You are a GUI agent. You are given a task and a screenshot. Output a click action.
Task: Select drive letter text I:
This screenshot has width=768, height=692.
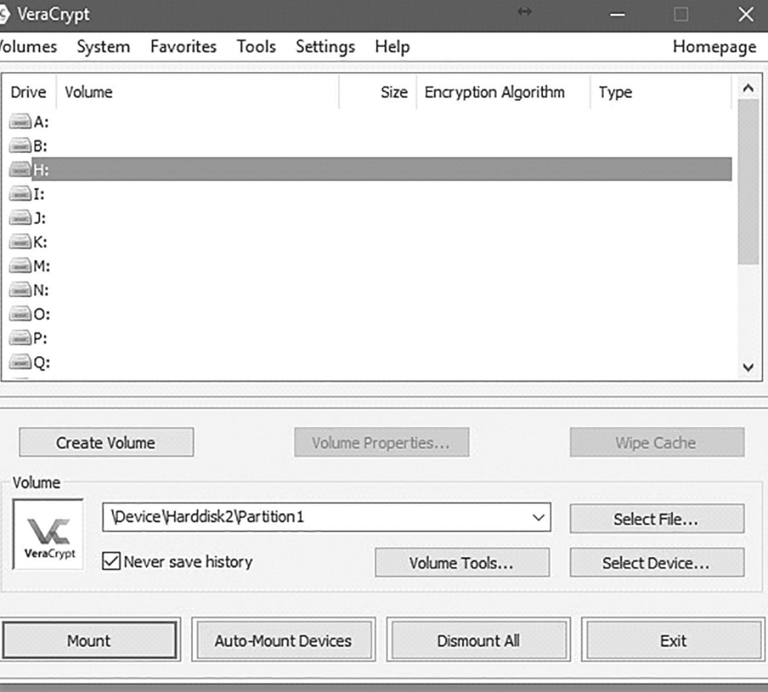(x=39, y=194)
